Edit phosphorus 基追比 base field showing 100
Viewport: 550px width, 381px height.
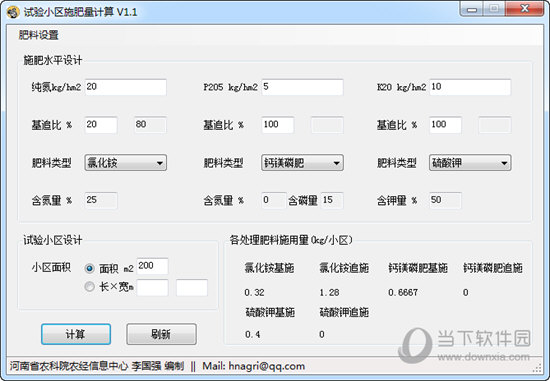point(278,125)
